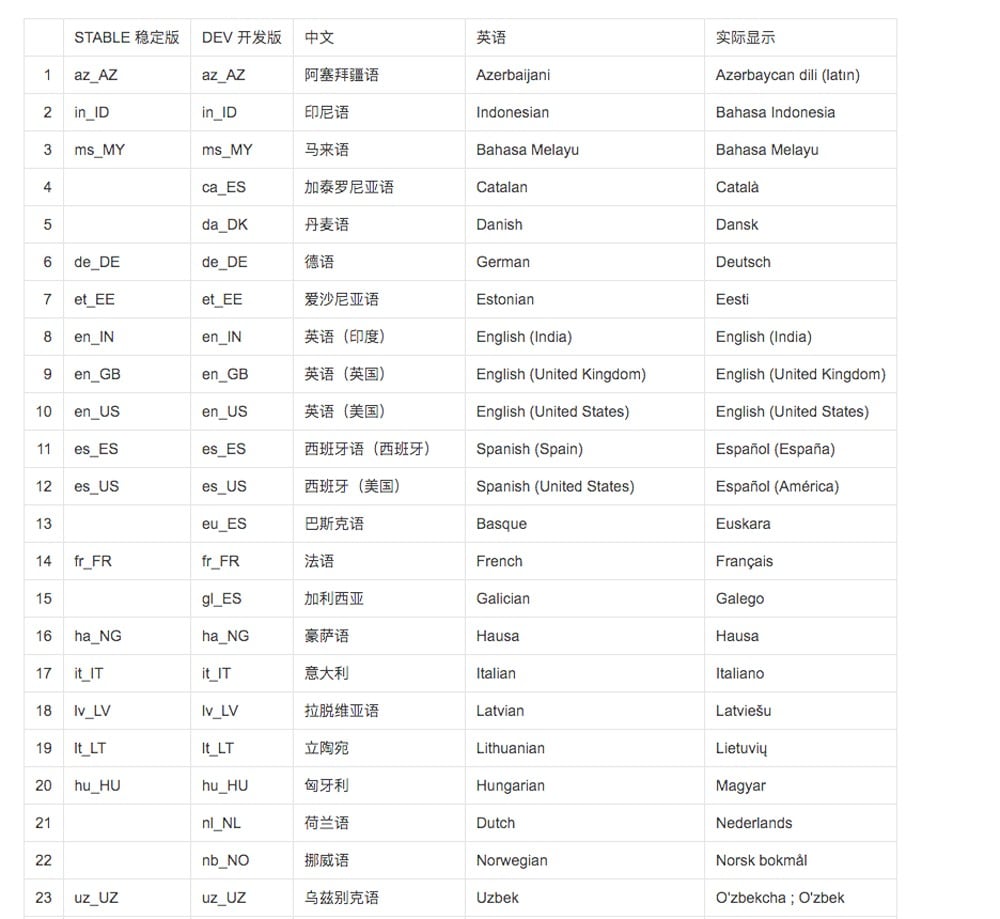Screen dimensions: 1000x919
Task: Select the '挪威语' cell
Action: click(379, 860)
